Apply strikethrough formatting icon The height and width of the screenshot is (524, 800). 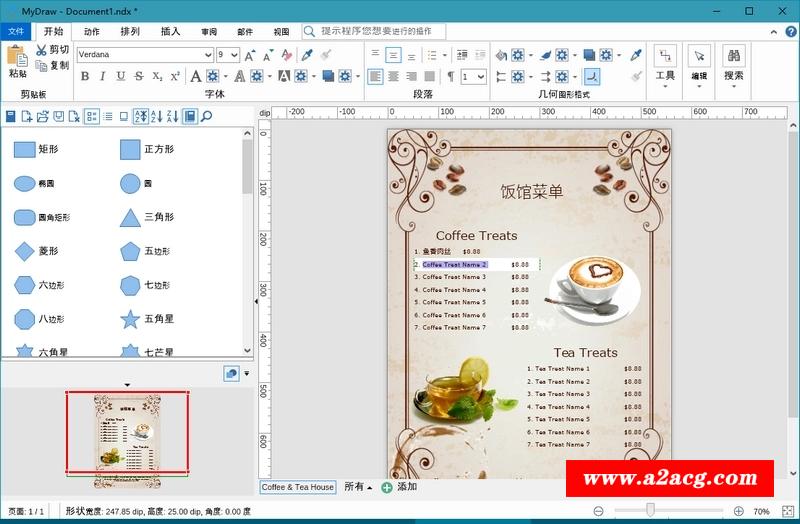click(x=139, y=76)
